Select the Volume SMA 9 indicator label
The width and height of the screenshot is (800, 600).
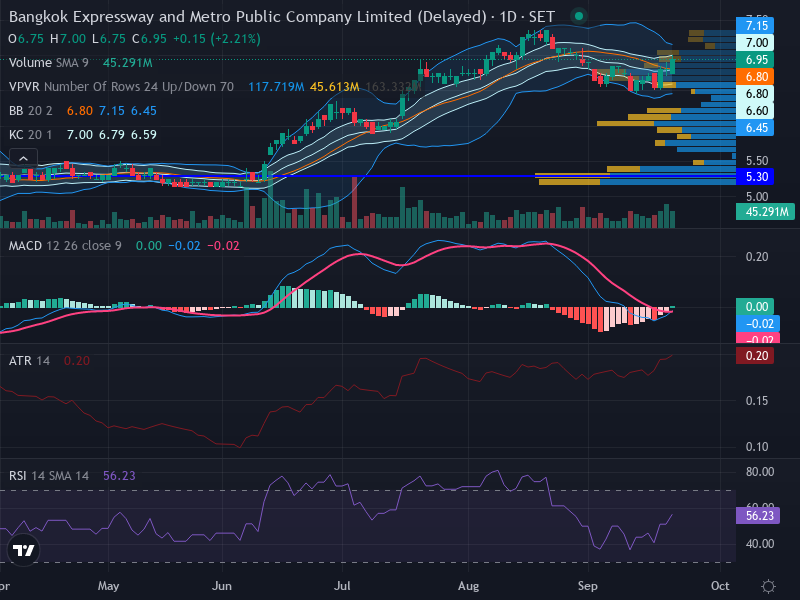48,63
